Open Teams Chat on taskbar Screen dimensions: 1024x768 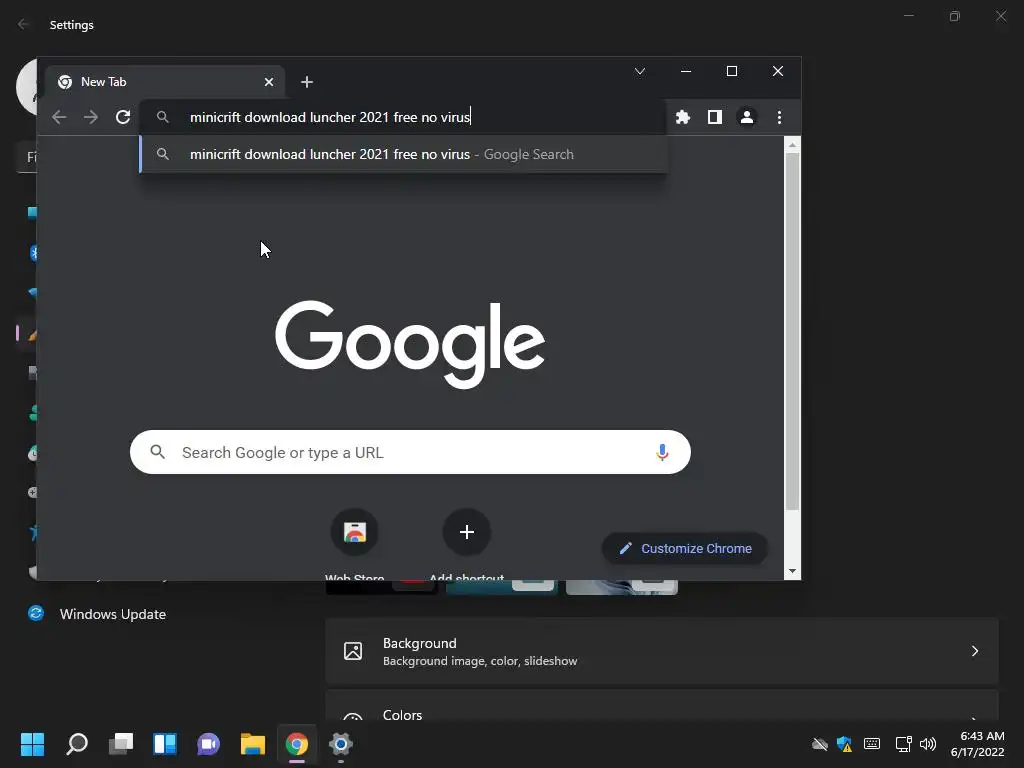pos(208,744)
